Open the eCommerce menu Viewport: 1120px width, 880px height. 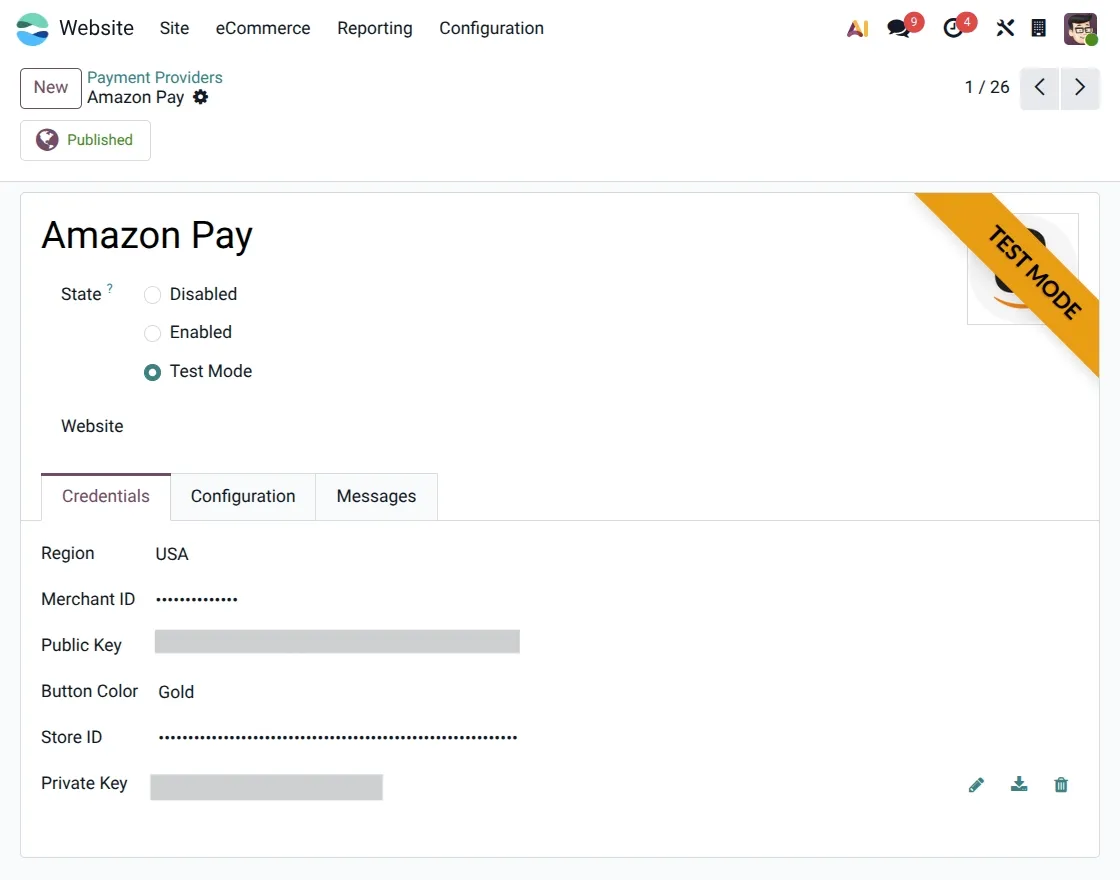263,29
